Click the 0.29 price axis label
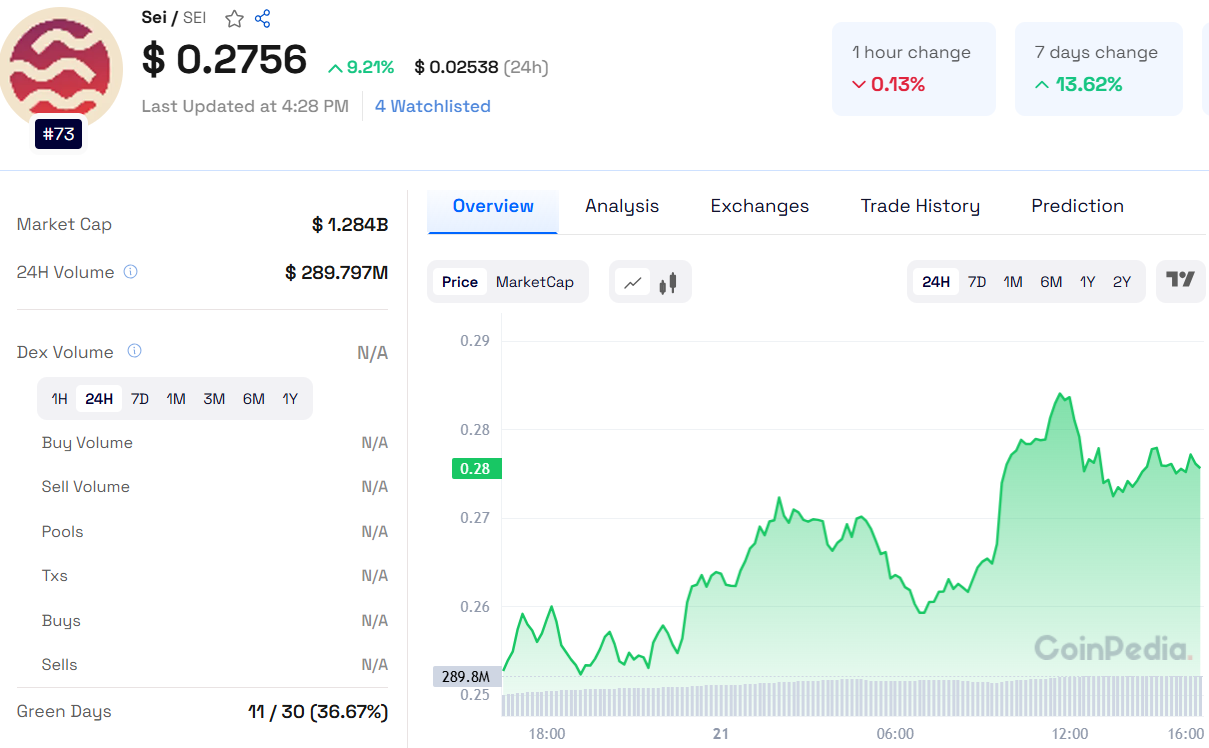This screenshot has width=1209, height=748. 475,341
